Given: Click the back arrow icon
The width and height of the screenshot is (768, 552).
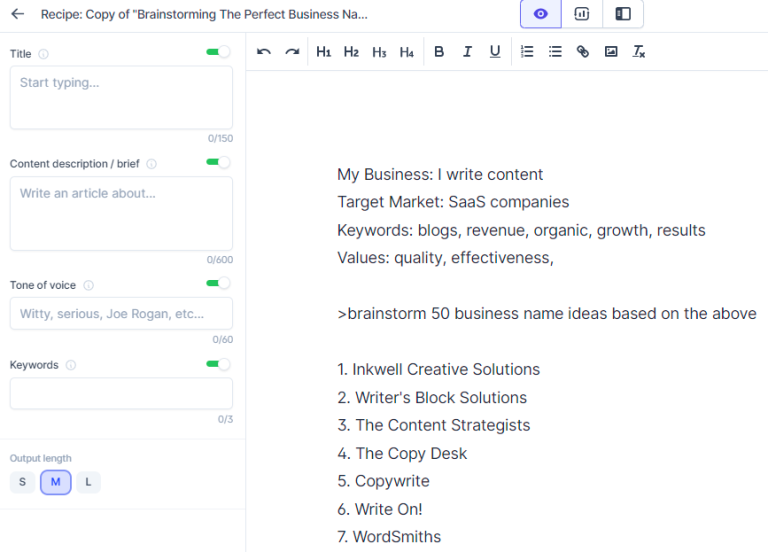Looking at the screenshot, I should click(17, 14).
